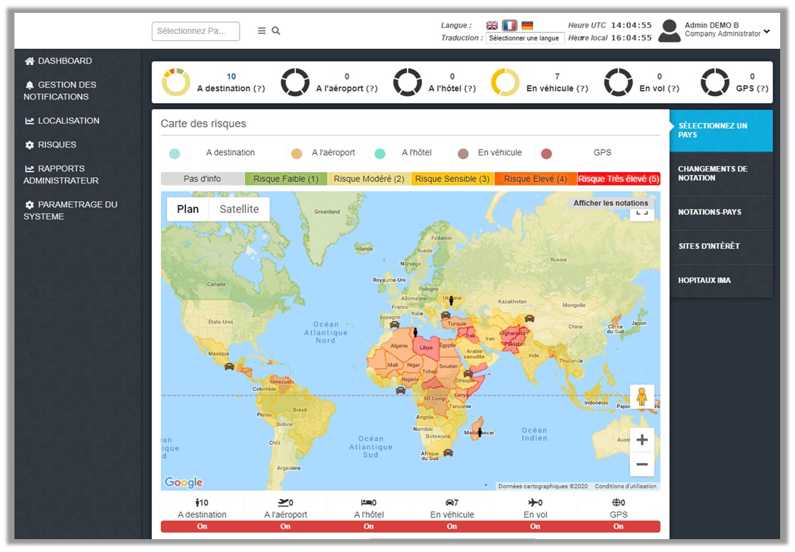Click the car marker near Mexico
795x552 pixels.
click(229, 366)
